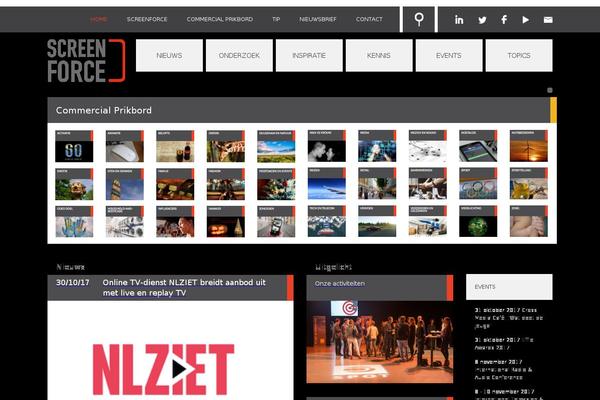Switch to the INSPIRATIE tab
Image resolution: width=600 pixels, height=400 pixels.
click(x=309, y=55)
